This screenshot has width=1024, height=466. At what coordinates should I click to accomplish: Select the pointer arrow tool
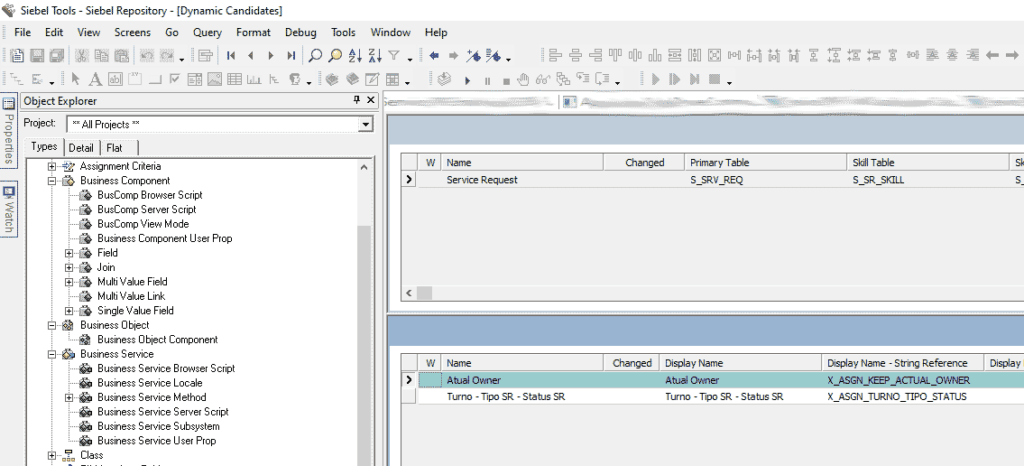[76, 80]
